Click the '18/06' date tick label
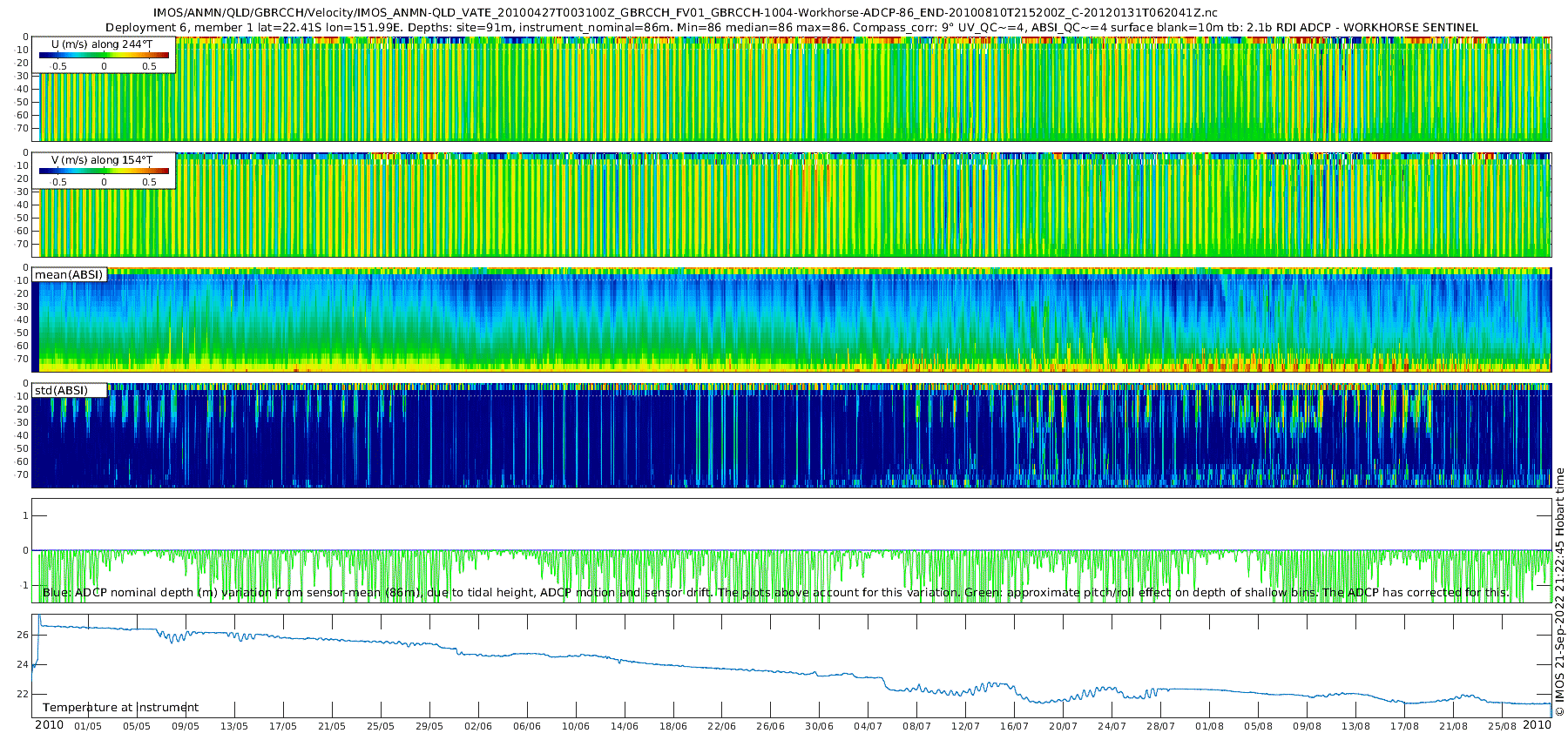The width and height of the screenshot is (1568, 740). [x=673, y=726]
